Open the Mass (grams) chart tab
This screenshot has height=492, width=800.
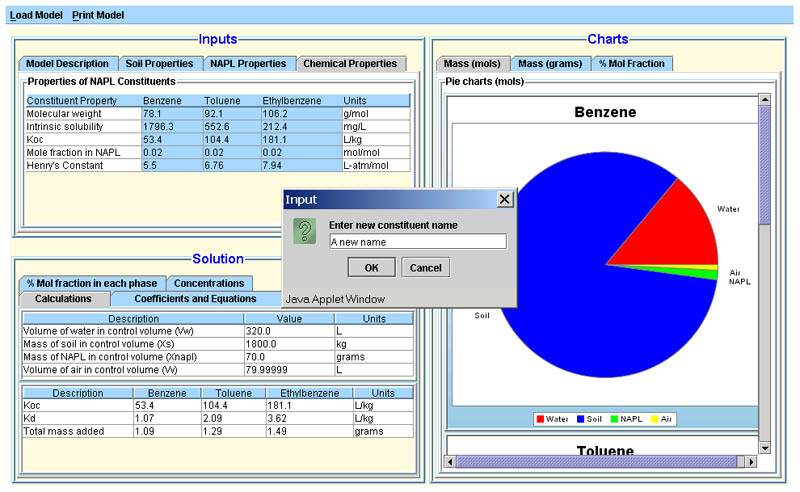click(x=550, y=63)
